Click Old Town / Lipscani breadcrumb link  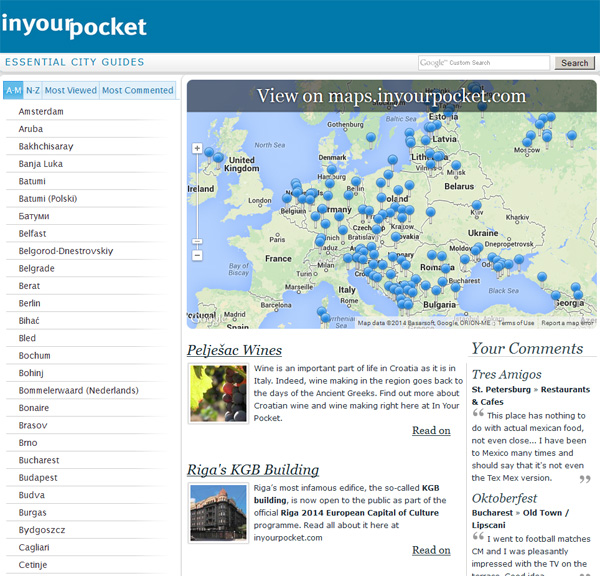520,519
